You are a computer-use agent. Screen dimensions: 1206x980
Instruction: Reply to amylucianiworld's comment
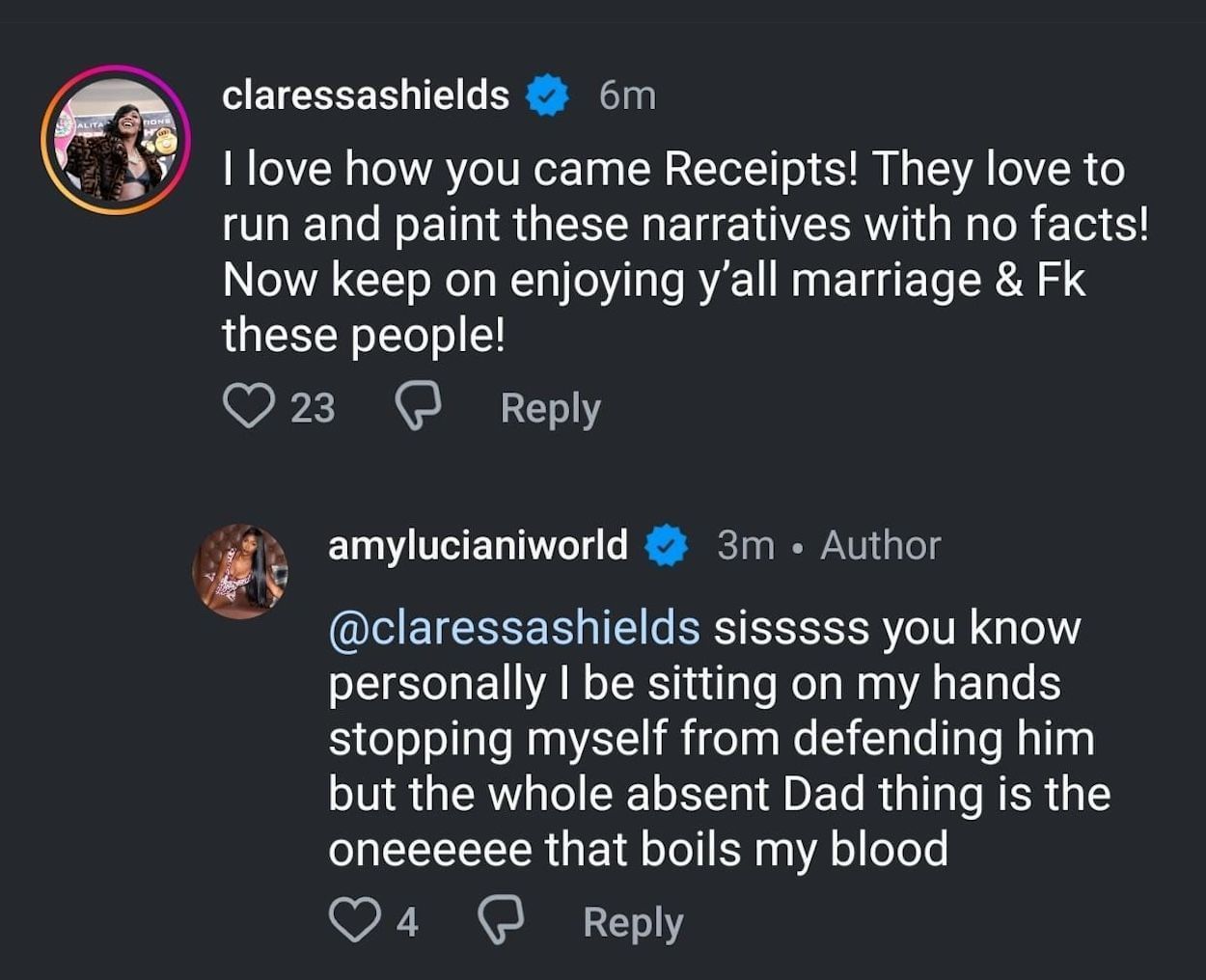(x=633, y=922)
